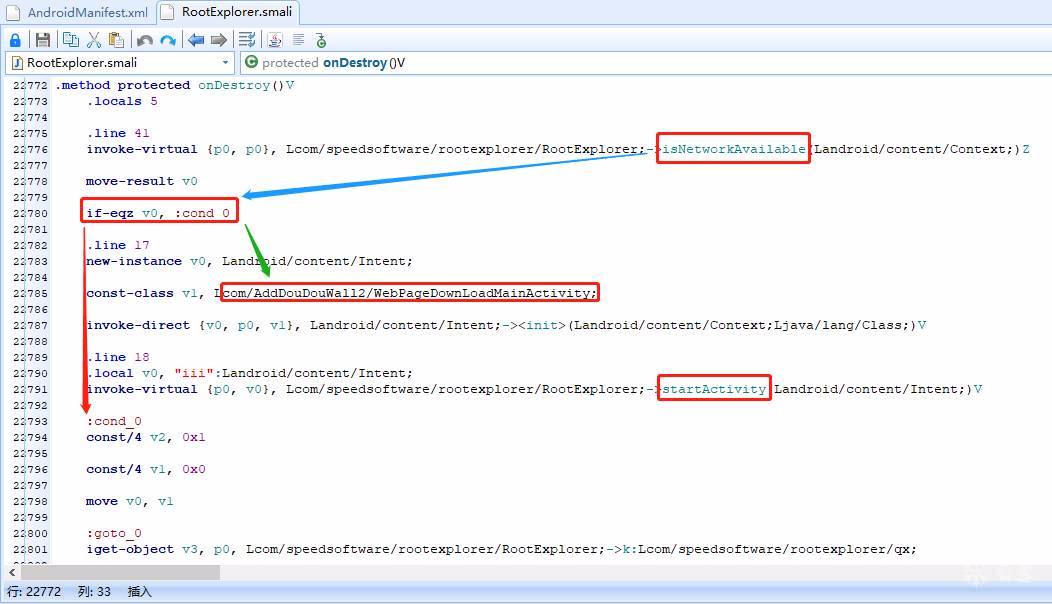This screenshot has height=604, width=1052.
Task: Click the green circular-arrow toolbar icon
Action: (x=321, y=40)
